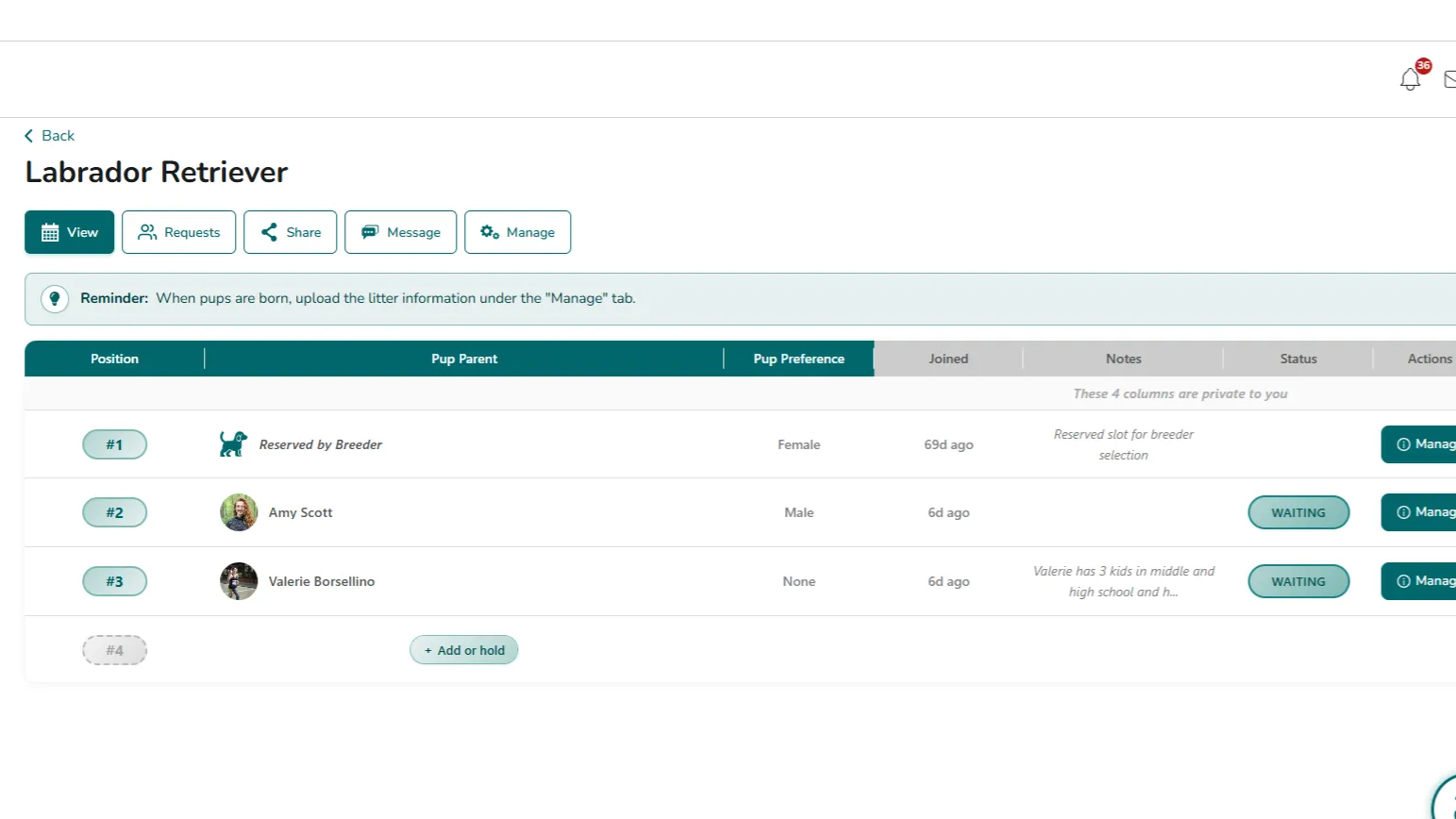Click the Reserved by Breeder dog icon
This screenshot has height=819, width=1456.
point(233,444)
